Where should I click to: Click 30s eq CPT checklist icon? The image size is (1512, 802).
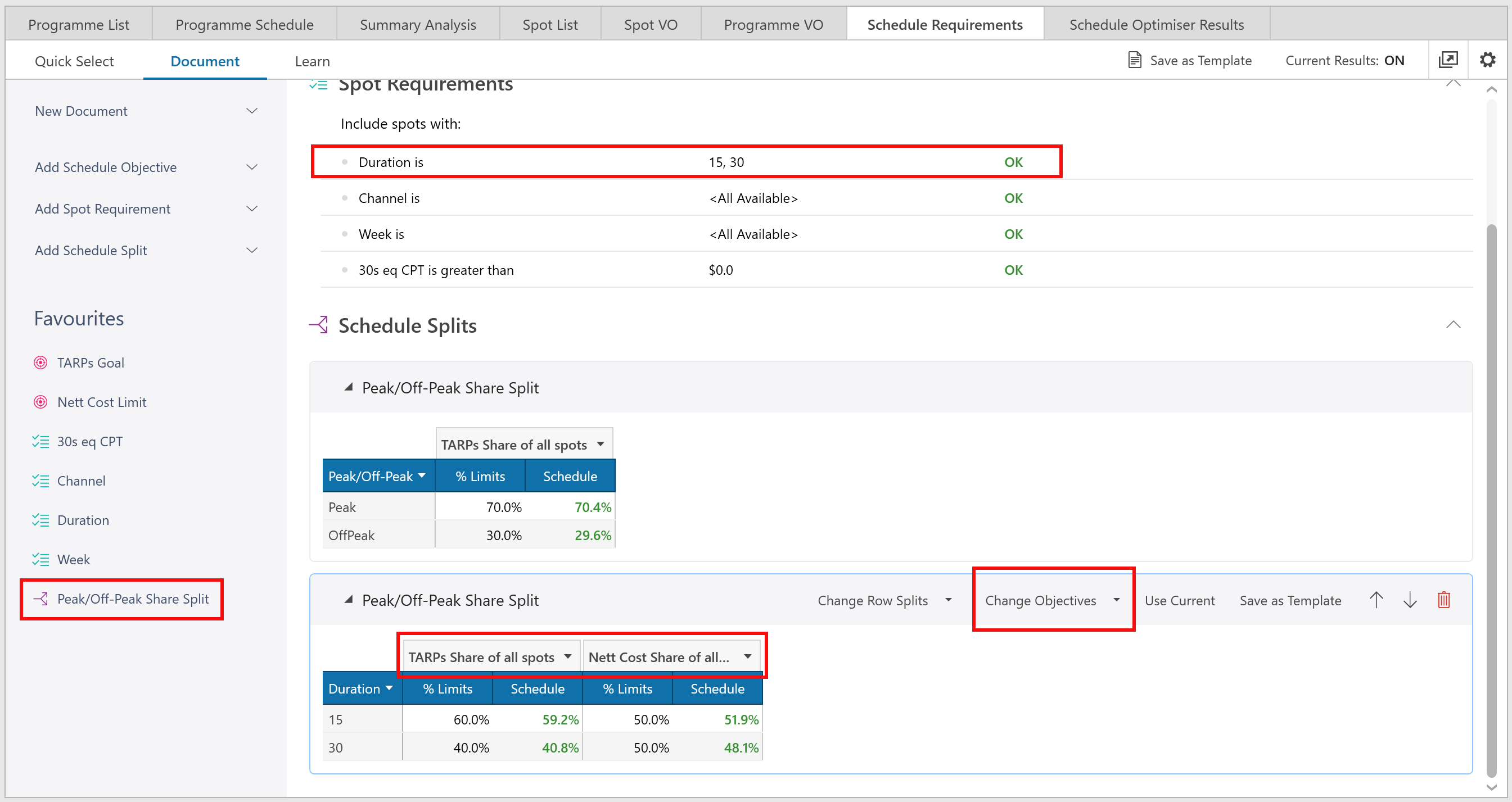(40, 441)
